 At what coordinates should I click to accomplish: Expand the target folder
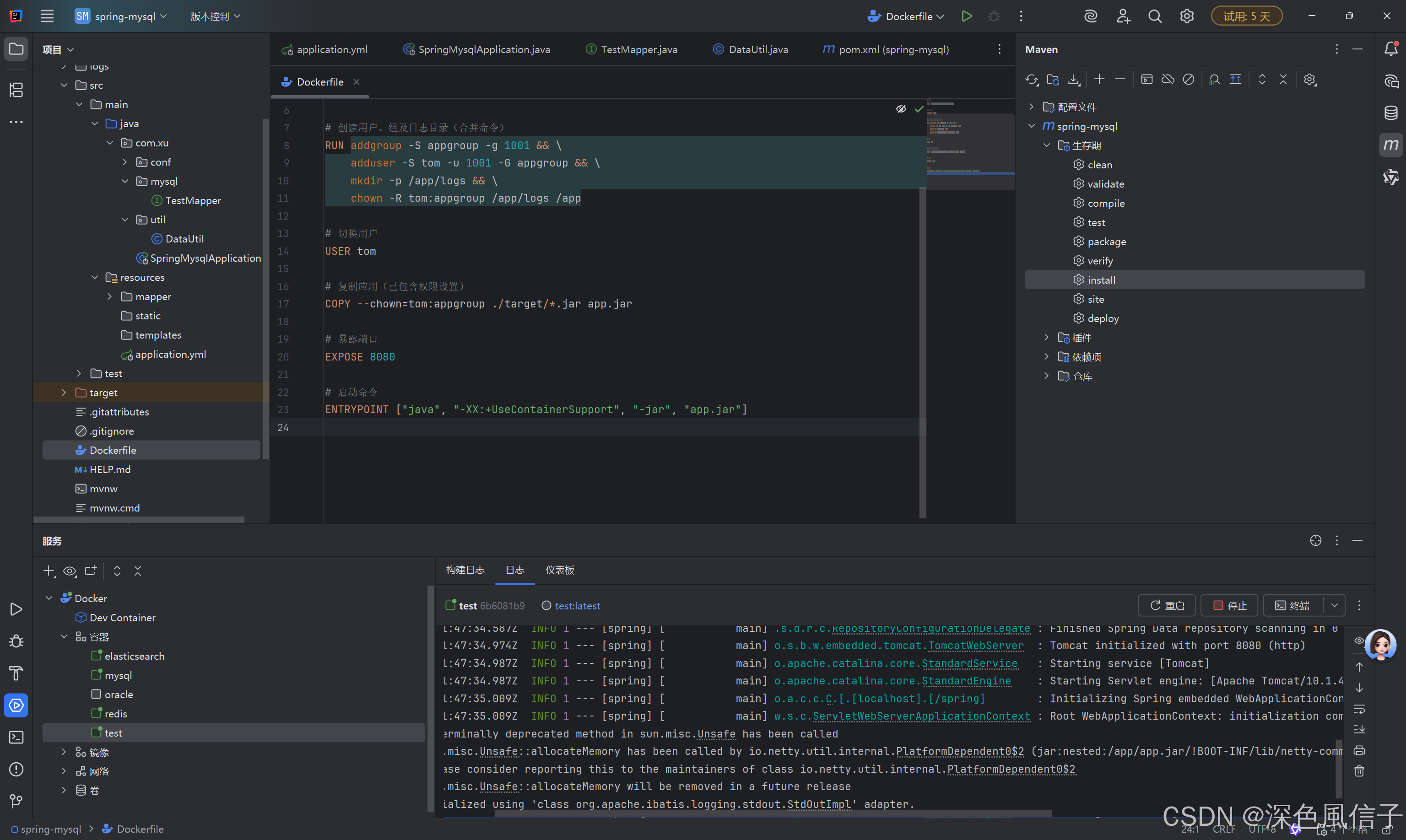[x=64, y=393]
